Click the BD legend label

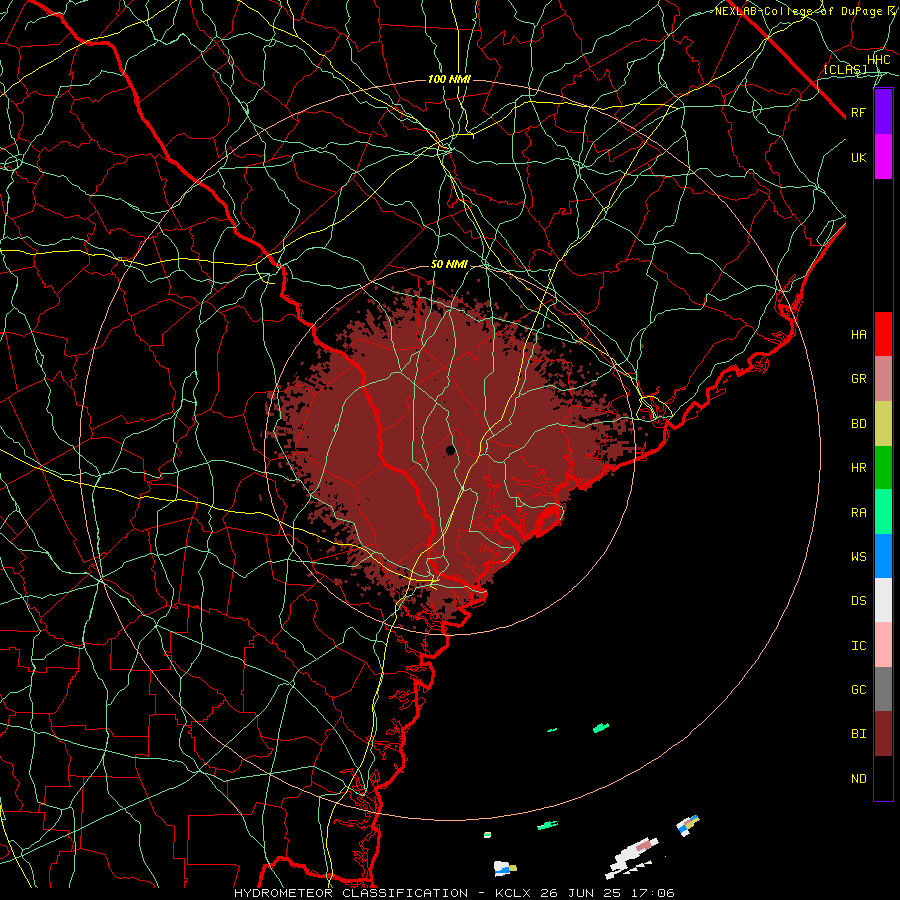pyautogui.click(x=858, y=423)
